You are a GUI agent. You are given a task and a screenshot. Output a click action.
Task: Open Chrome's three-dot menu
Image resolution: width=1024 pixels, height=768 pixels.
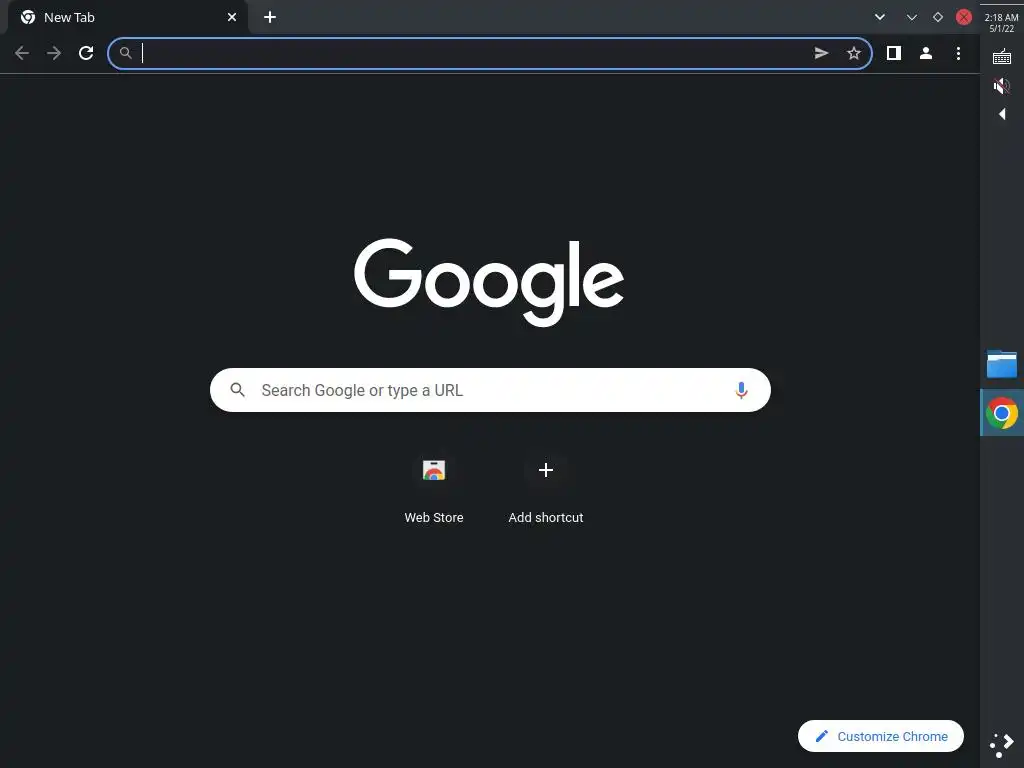point(958,53)
